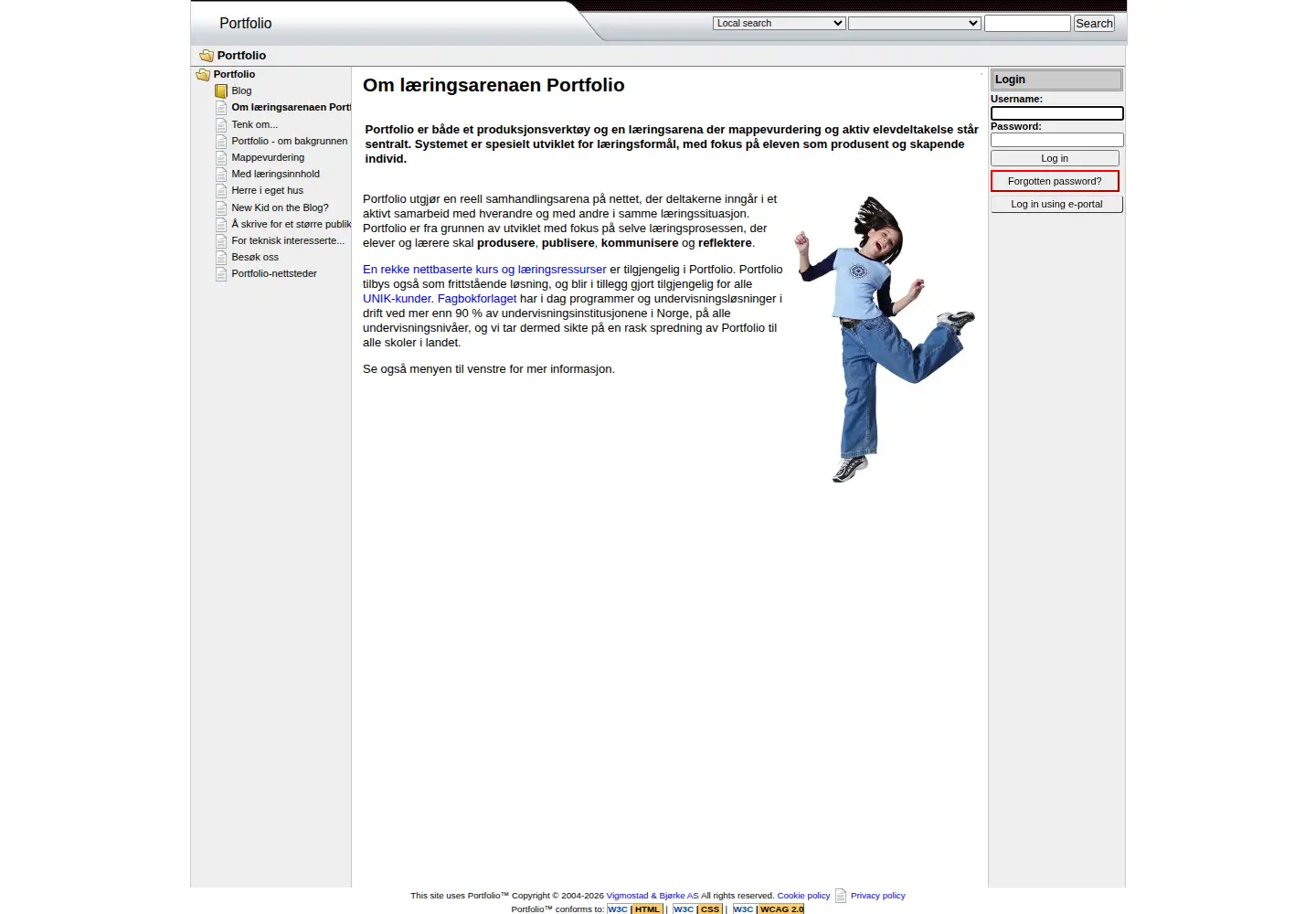
Task: Click the W3C WCAG 2.0 badge
Action: pyautogui.click(x=769, y=909)
